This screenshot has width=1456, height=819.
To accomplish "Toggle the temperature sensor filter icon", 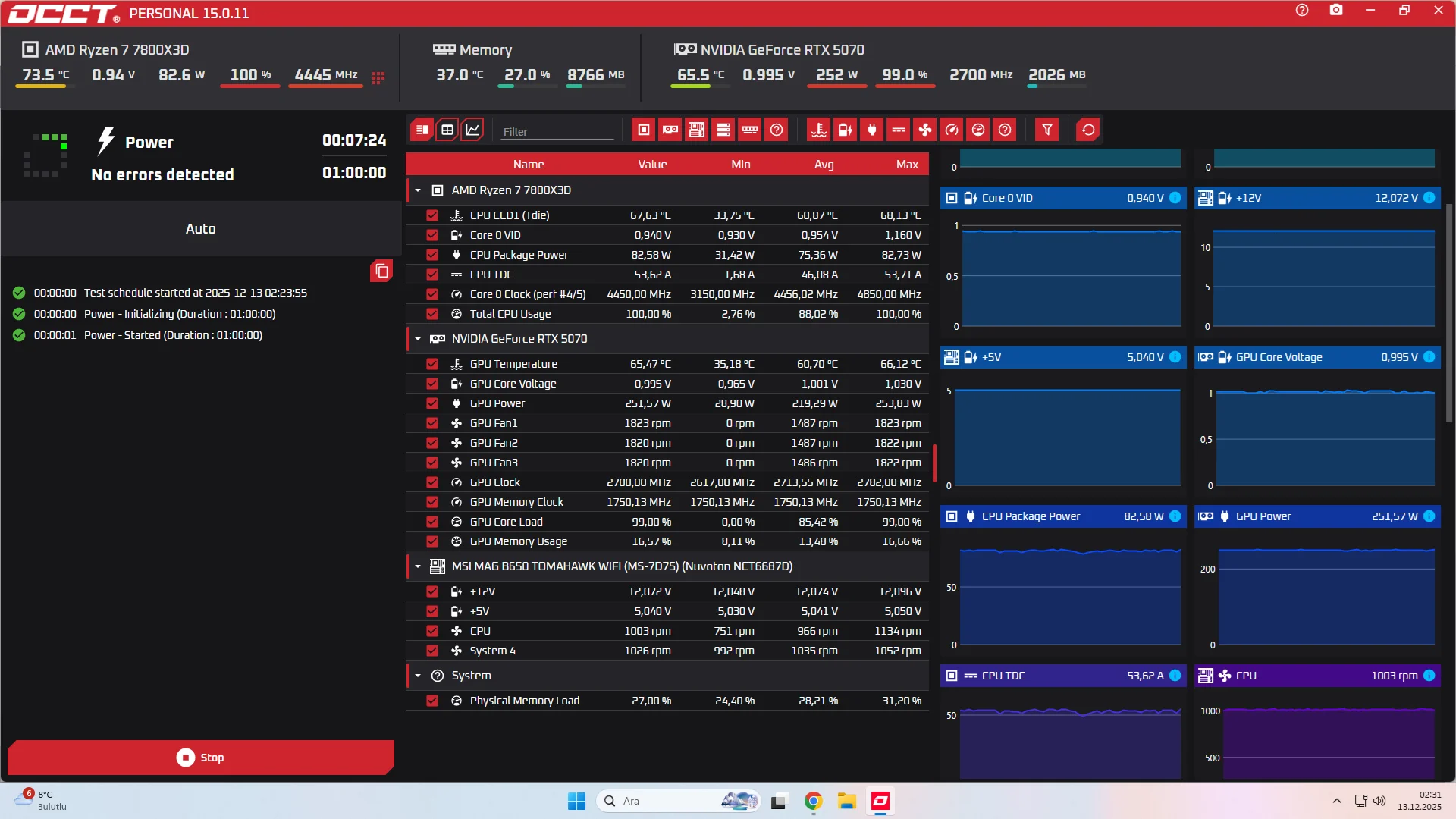I will tap(818, 130).
